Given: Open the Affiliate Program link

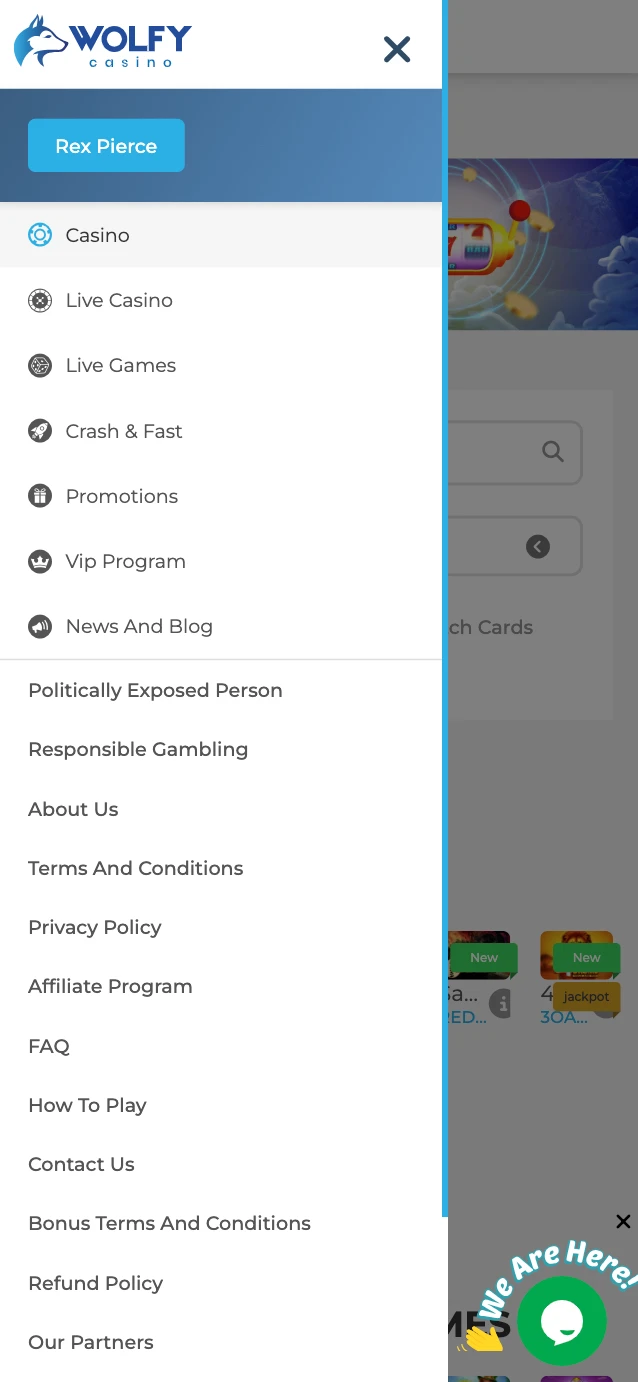Looking at the screenshot, I should [110, 986].
